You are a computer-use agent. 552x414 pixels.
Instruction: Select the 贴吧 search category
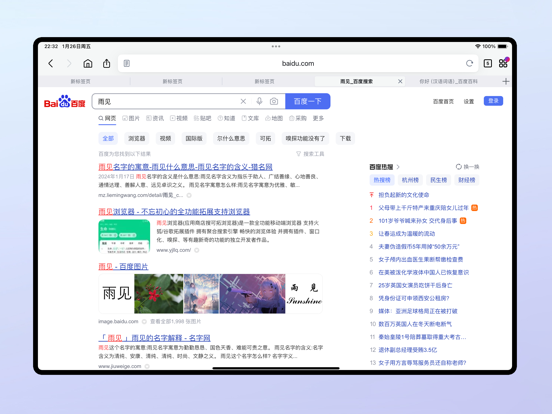point(202,118)
